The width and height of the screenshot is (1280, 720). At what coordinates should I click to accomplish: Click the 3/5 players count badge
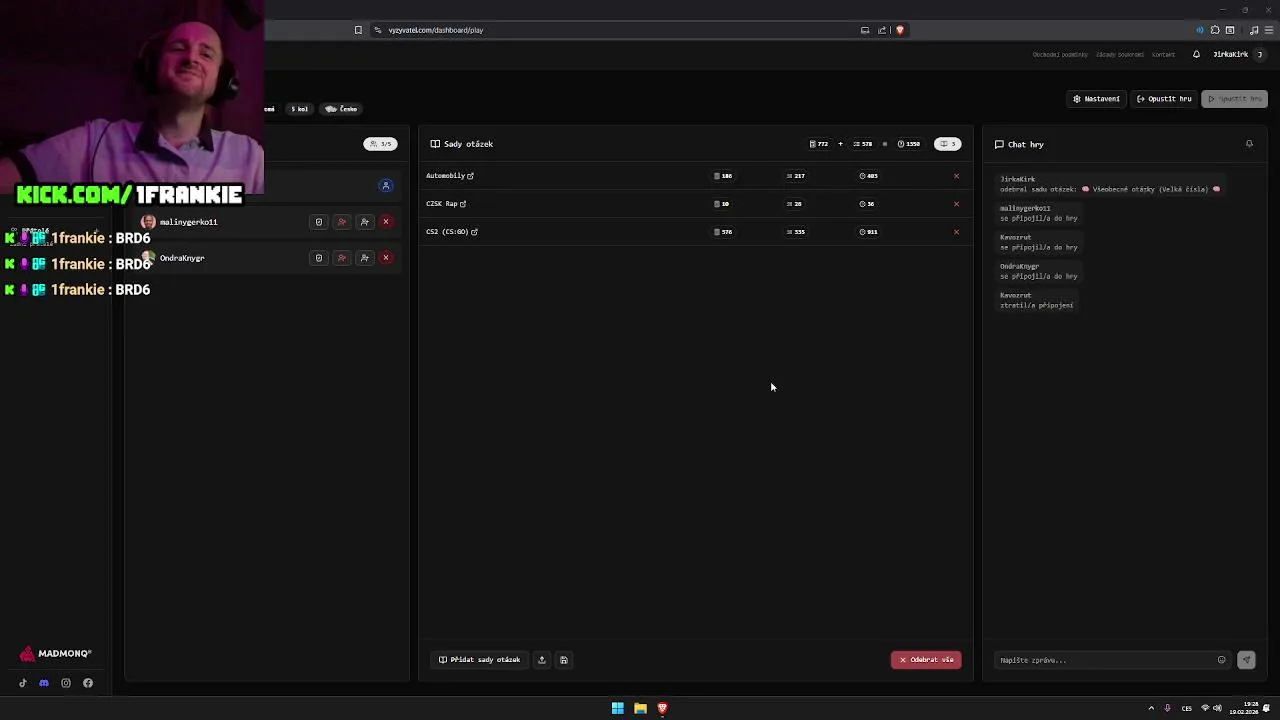point(380,144)
